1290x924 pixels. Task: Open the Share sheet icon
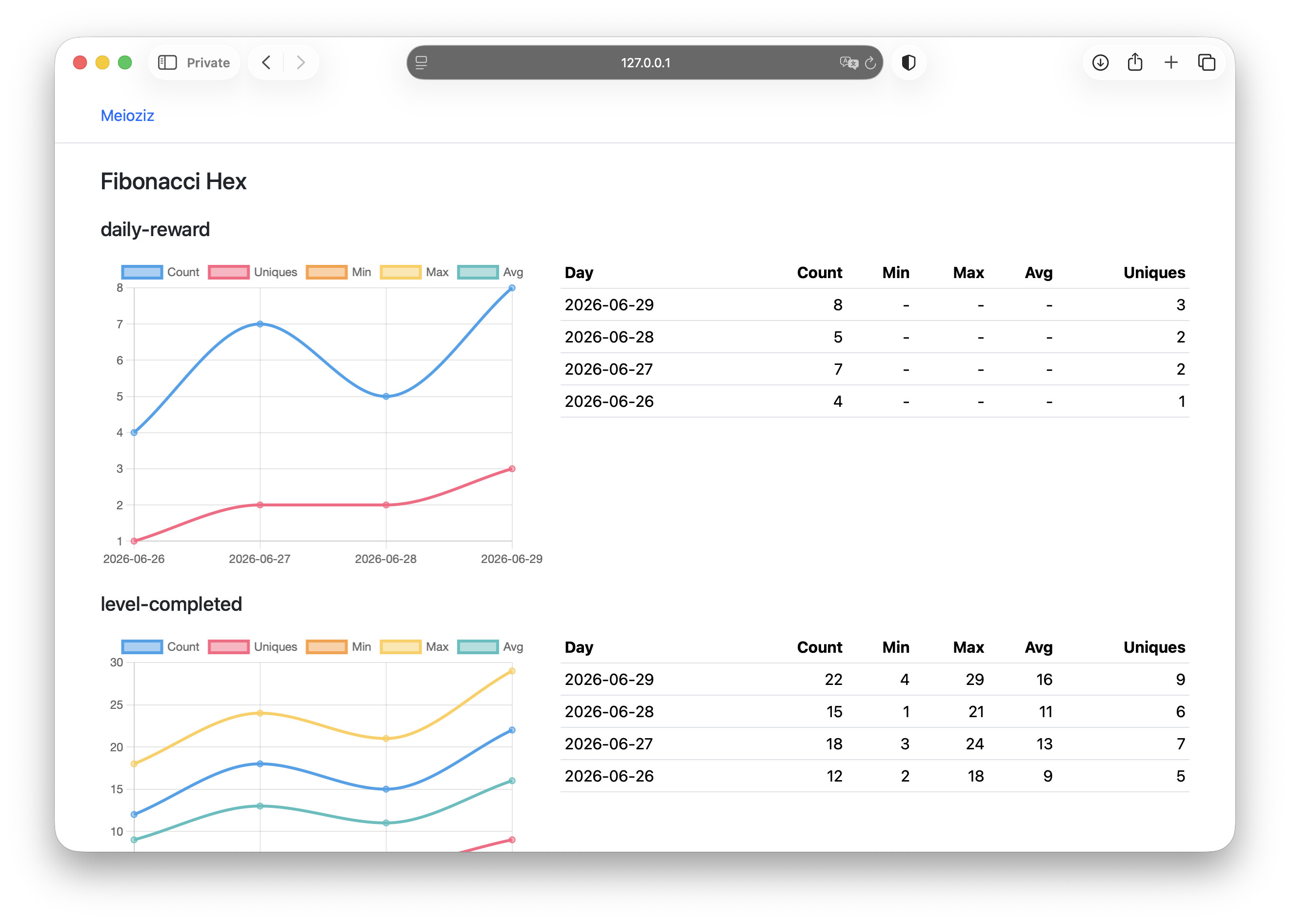pos(1135,61)
